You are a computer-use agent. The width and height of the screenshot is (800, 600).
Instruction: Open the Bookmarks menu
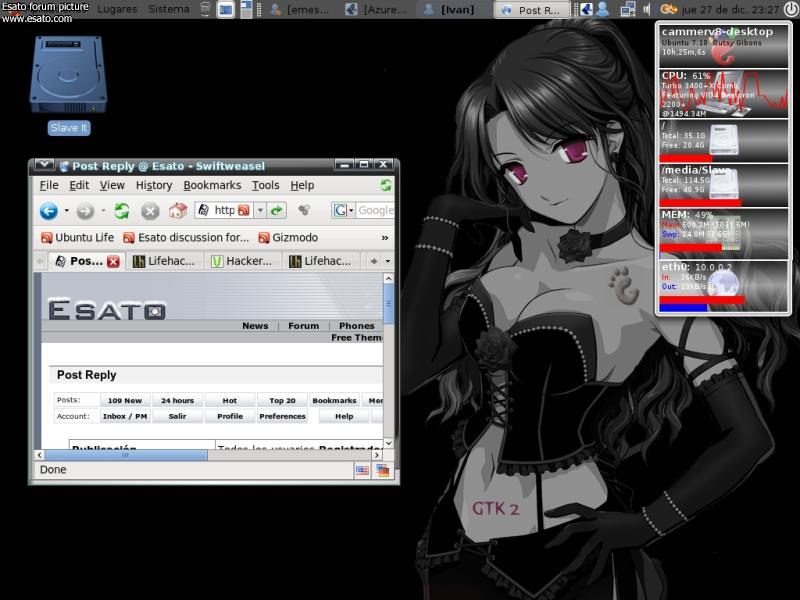[x=212, y=185]
